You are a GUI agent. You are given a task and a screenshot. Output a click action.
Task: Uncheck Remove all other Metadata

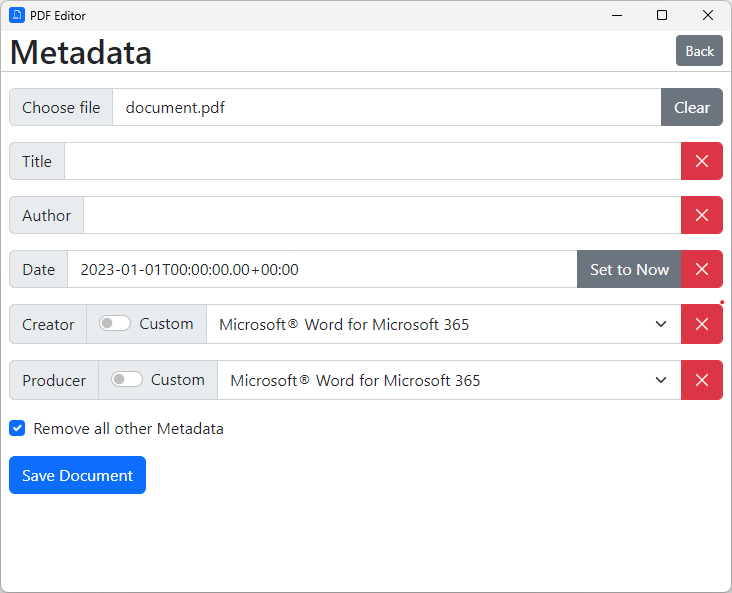click(17, 428)
